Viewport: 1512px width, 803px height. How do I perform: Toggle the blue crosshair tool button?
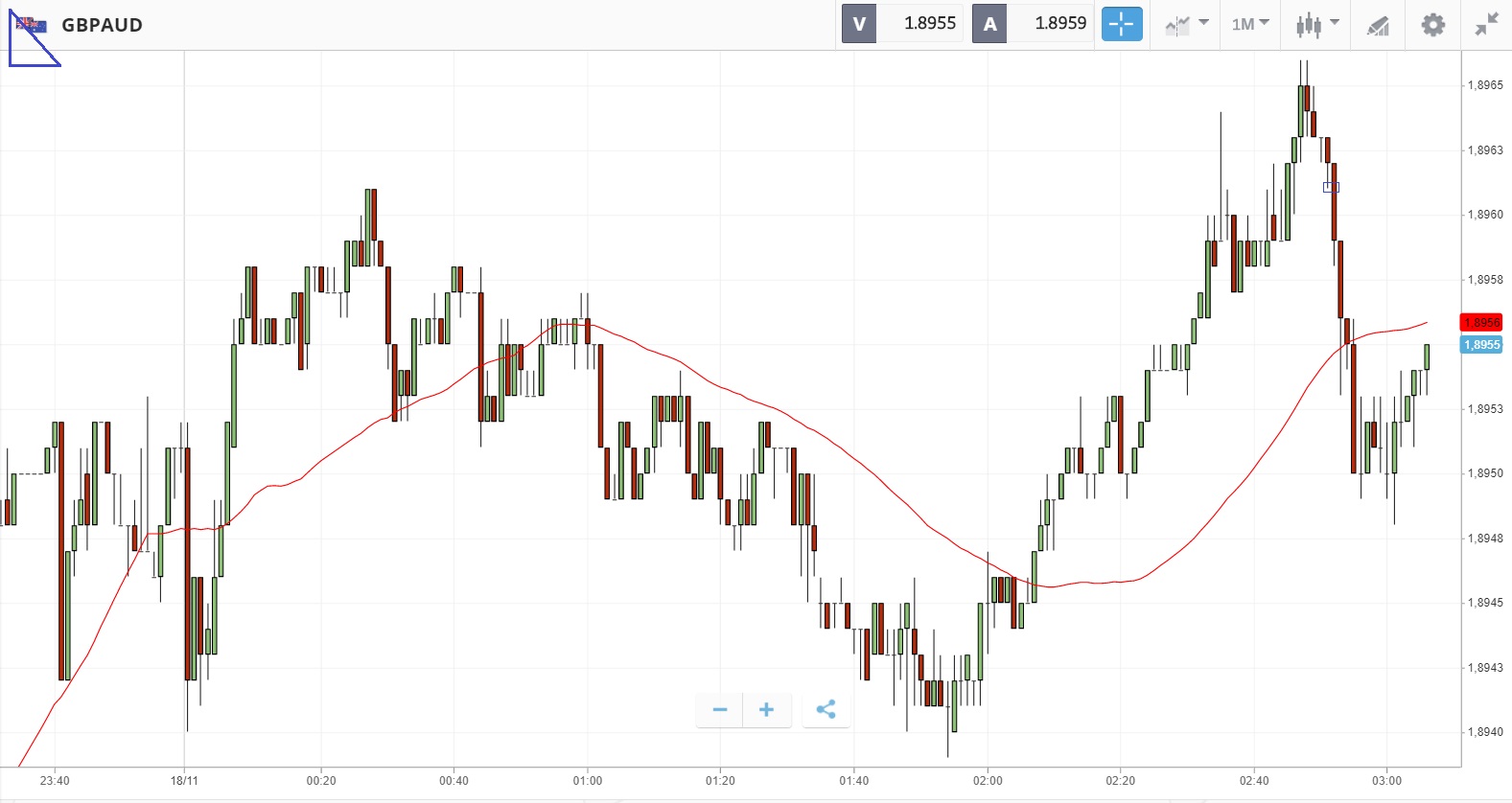point(1121,24)
